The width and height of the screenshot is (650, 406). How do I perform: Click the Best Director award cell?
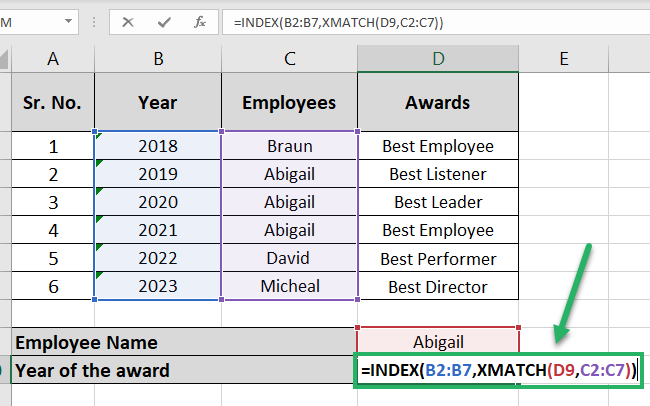click(438, 287)
